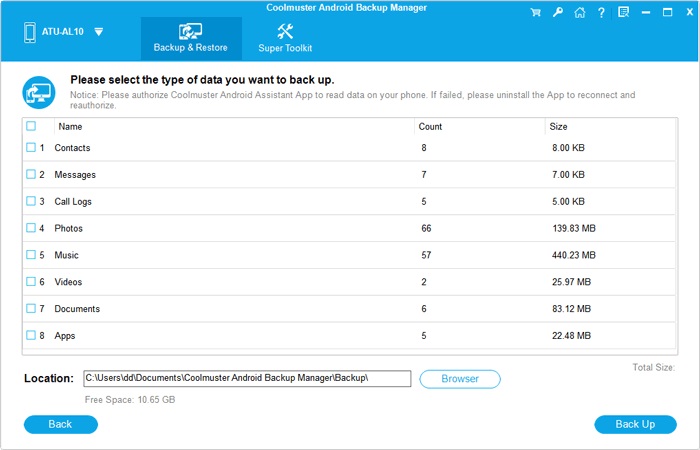Sort the list by Size column
This screenshot has width=700, height=450.
[x=559, y=127]
